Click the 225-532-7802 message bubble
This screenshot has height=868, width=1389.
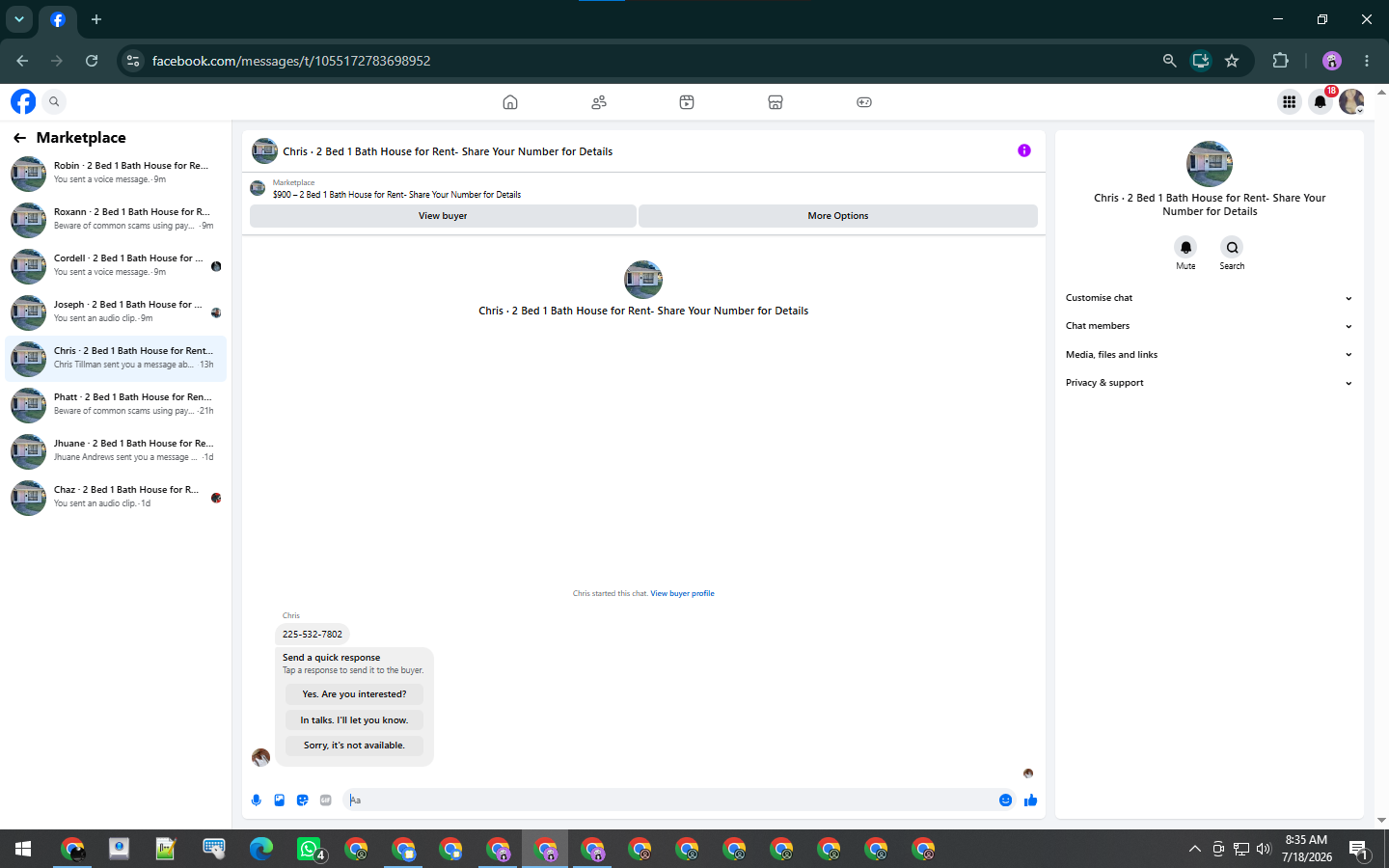tap(312, 635)
